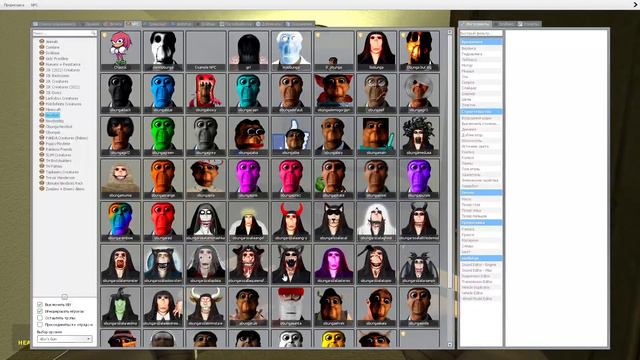This screenshot has height=360, width=640.
Task: Choose the blue Obunga NPC
Action: coord(163,93)
